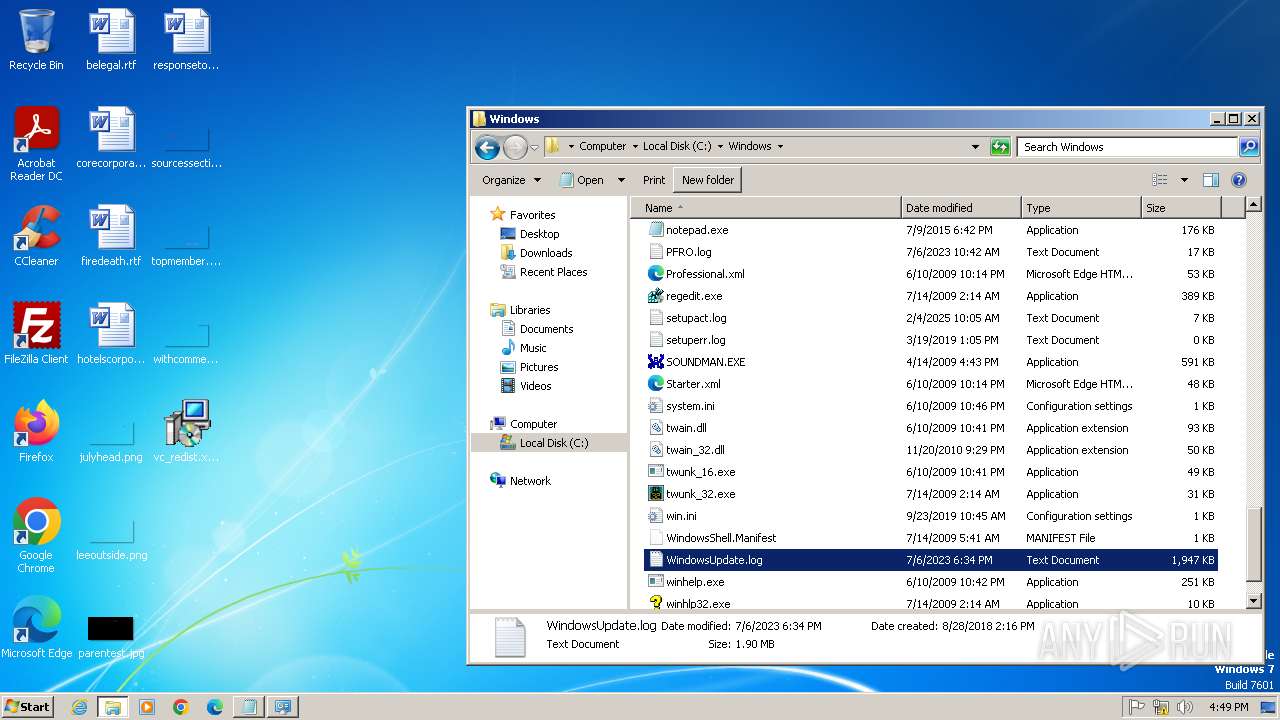The width and height of the screenshot is (1280, 720).
Task: Open Videos library in navigation pane
Action: [535, 386]
